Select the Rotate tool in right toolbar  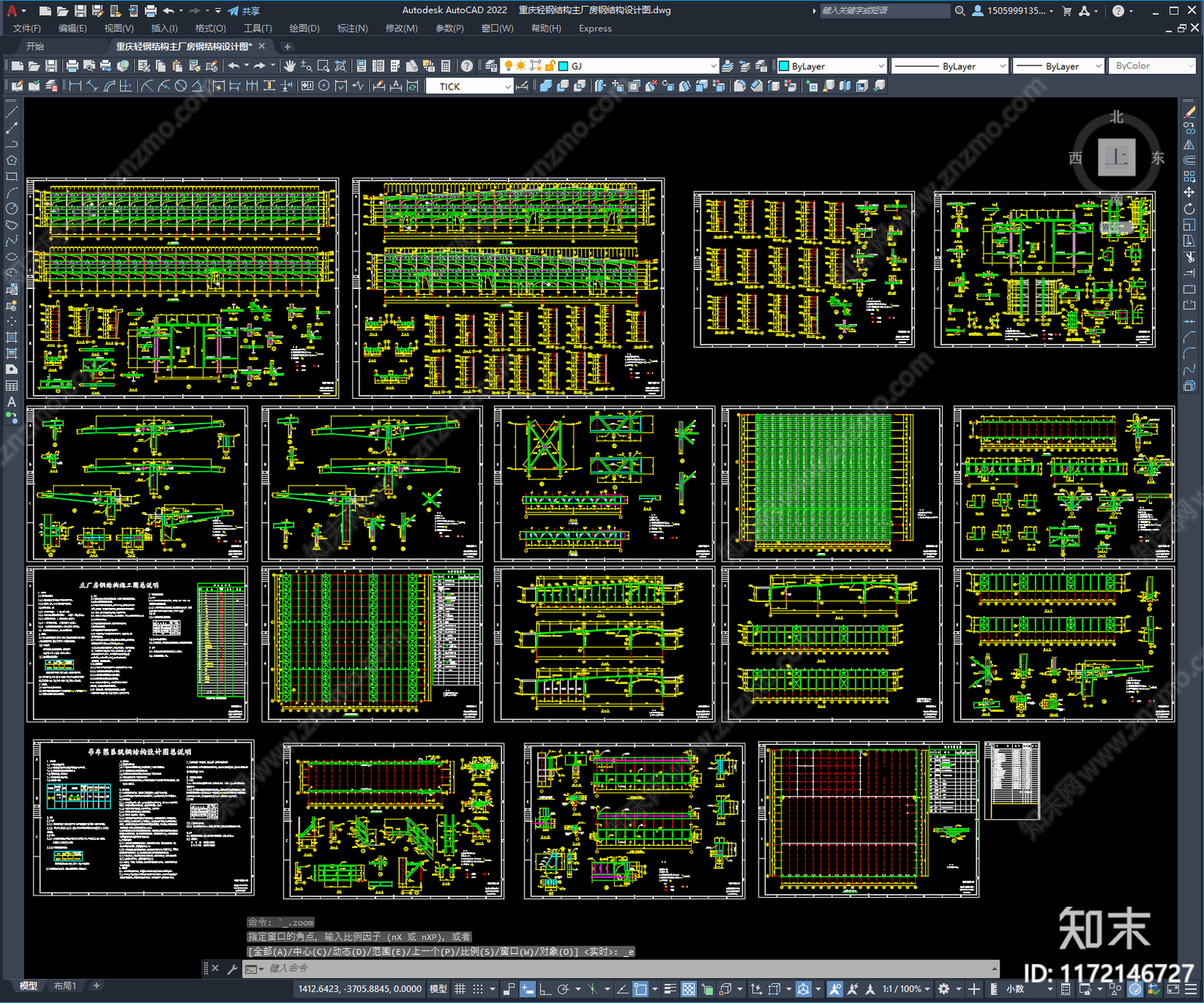1189,208
